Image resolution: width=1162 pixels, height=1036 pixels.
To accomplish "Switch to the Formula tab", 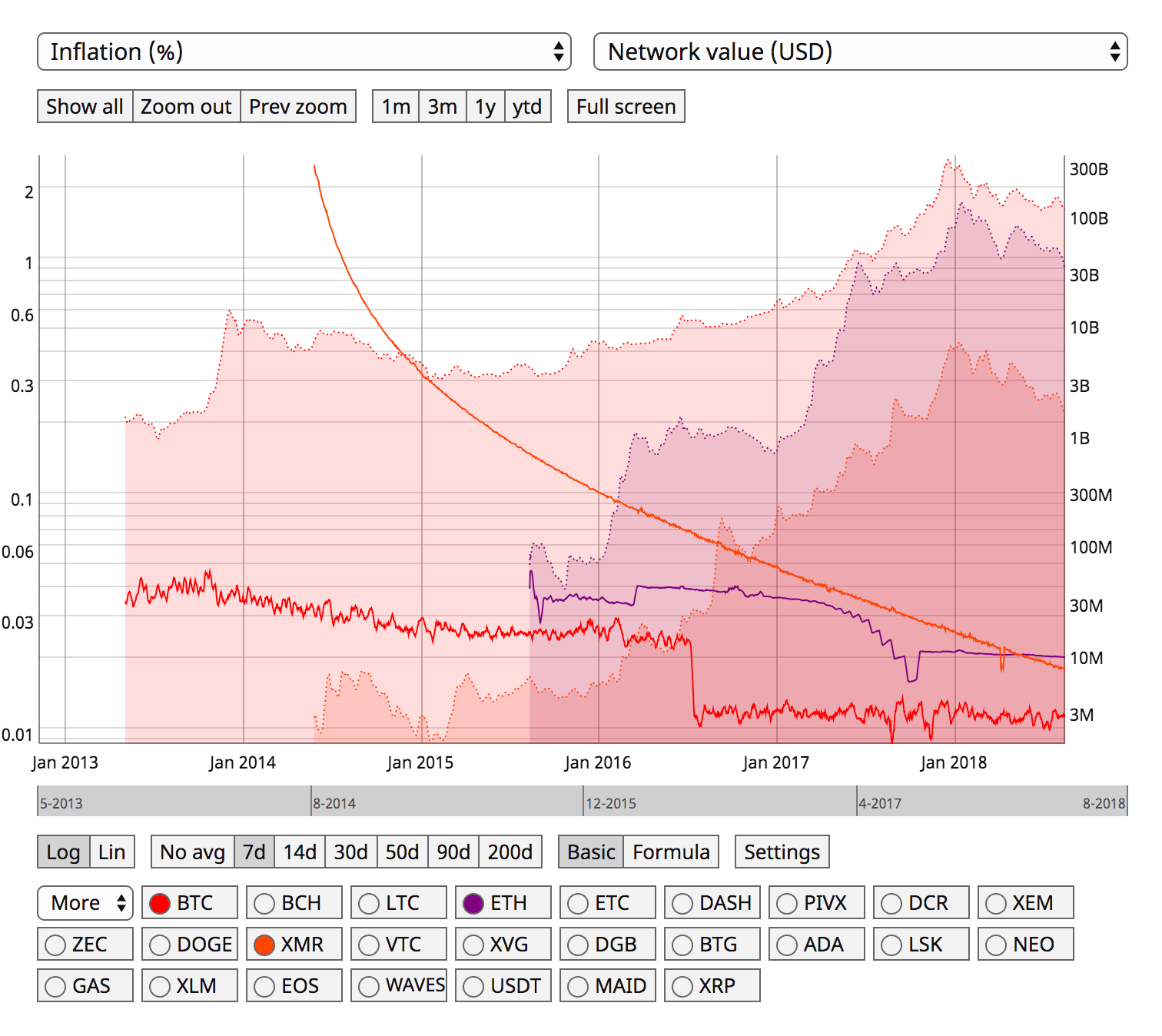I will pos(671,852).
